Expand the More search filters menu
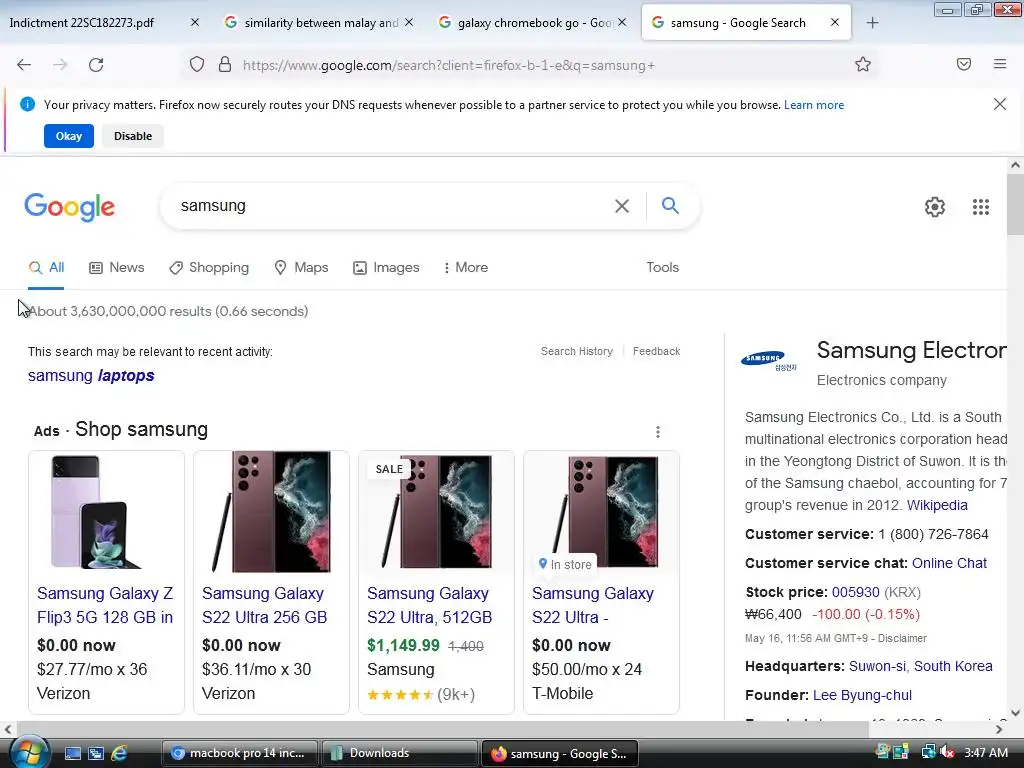 pos(466,268)
